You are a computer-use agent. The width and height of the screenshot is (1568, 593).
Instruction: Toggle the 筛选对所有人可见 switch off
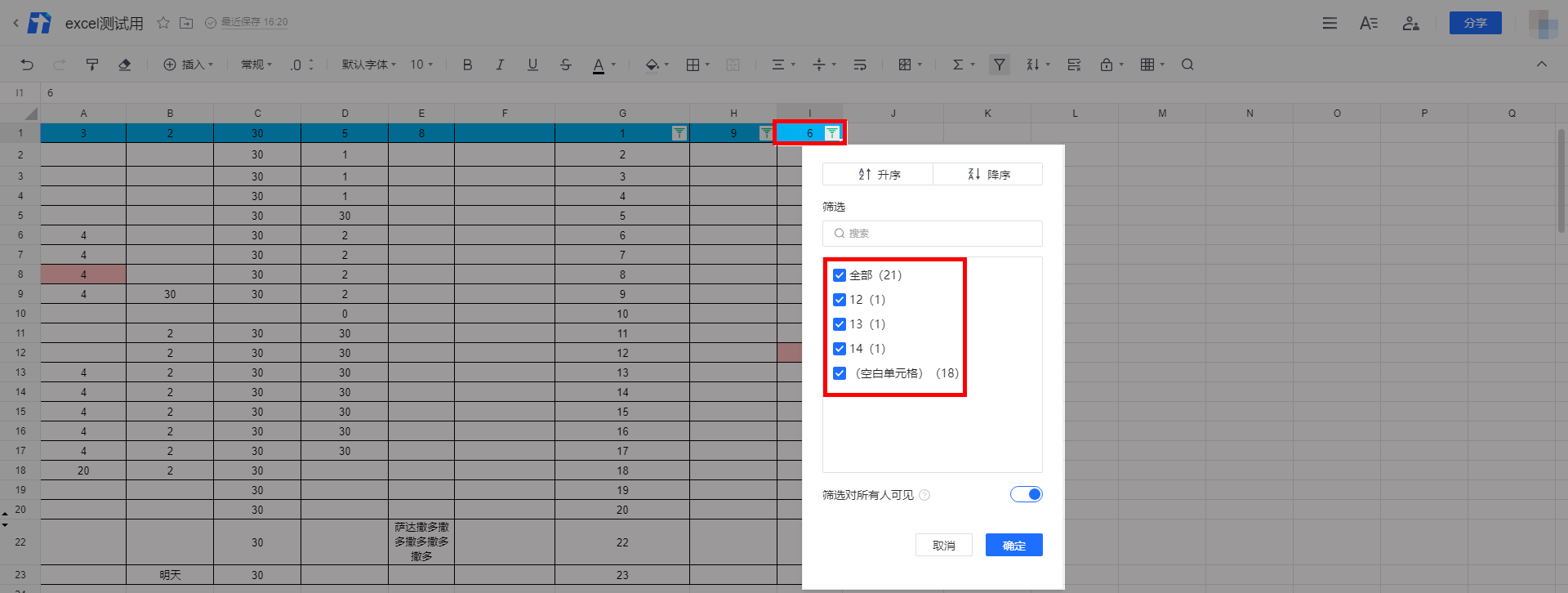click(x=1026, y=494)
